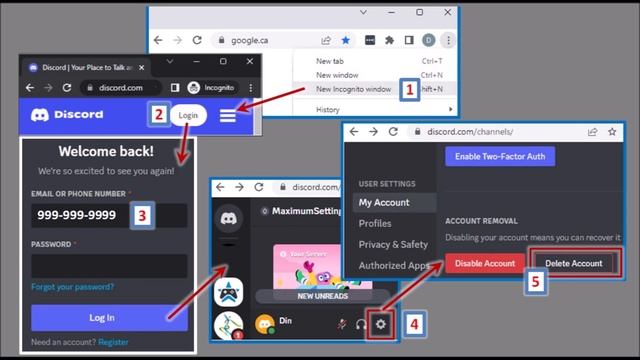
Task: Click the Din user avatar
Action: point(265,324)
